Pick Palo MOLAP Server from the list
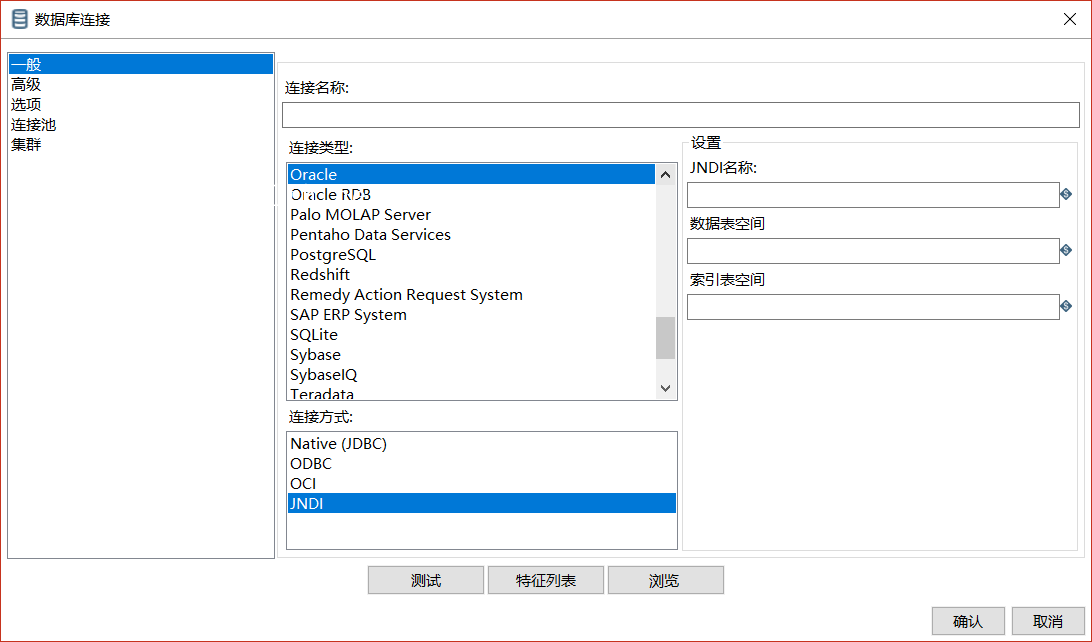 471,214
